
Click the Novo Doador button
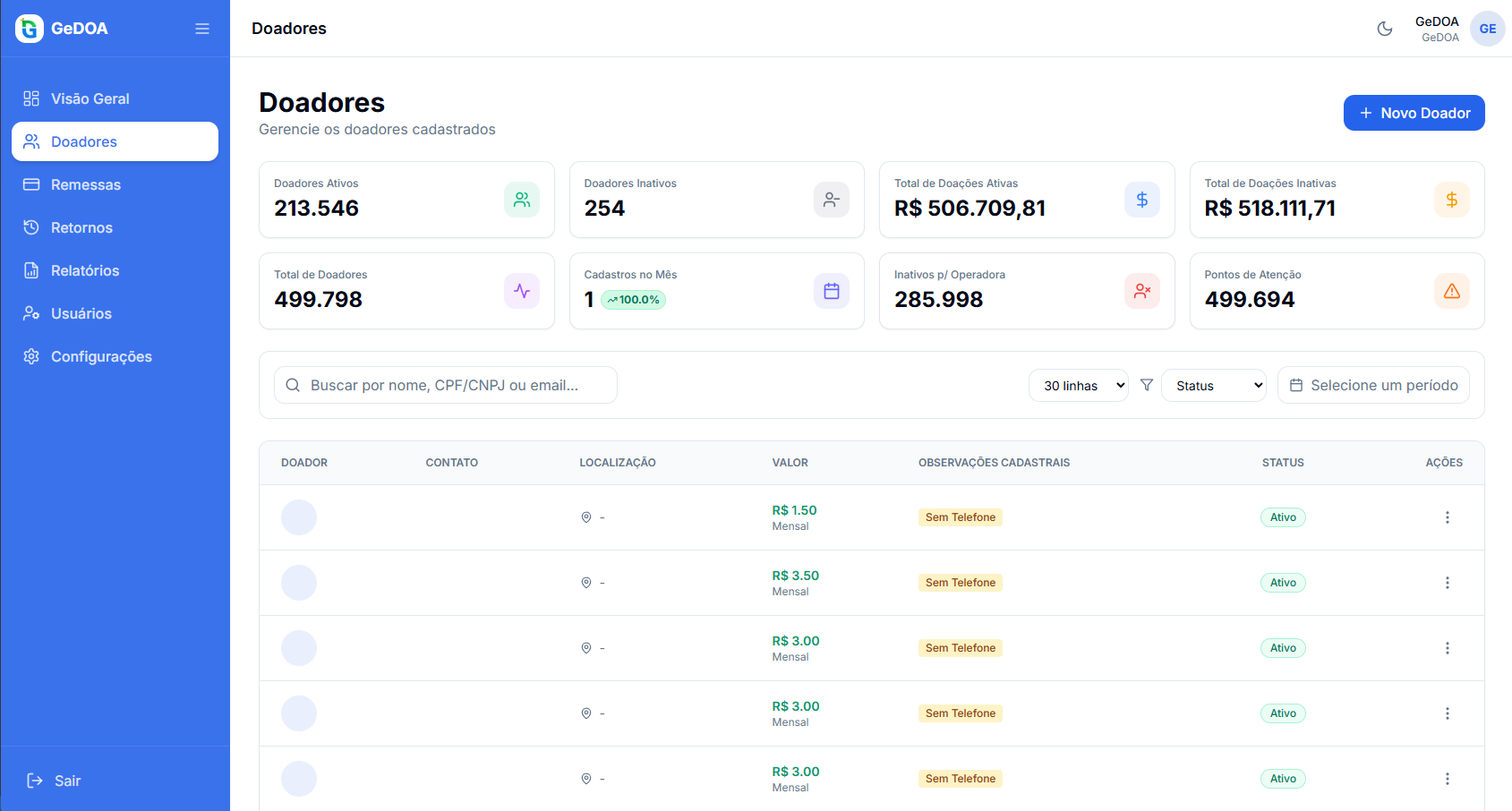click(1414, 113)
